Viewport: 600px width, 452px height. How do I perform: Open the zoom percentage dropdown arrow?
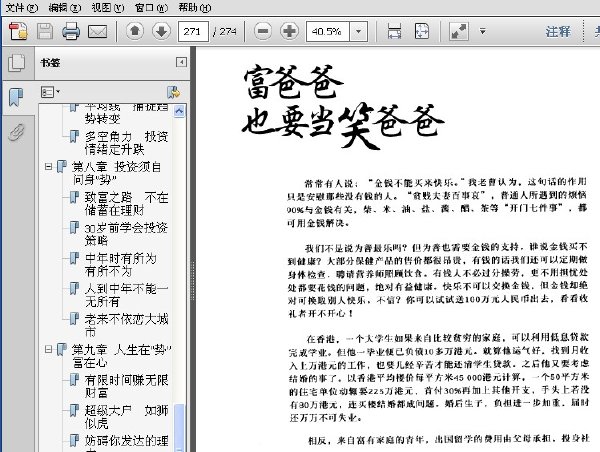click(359, 31)
